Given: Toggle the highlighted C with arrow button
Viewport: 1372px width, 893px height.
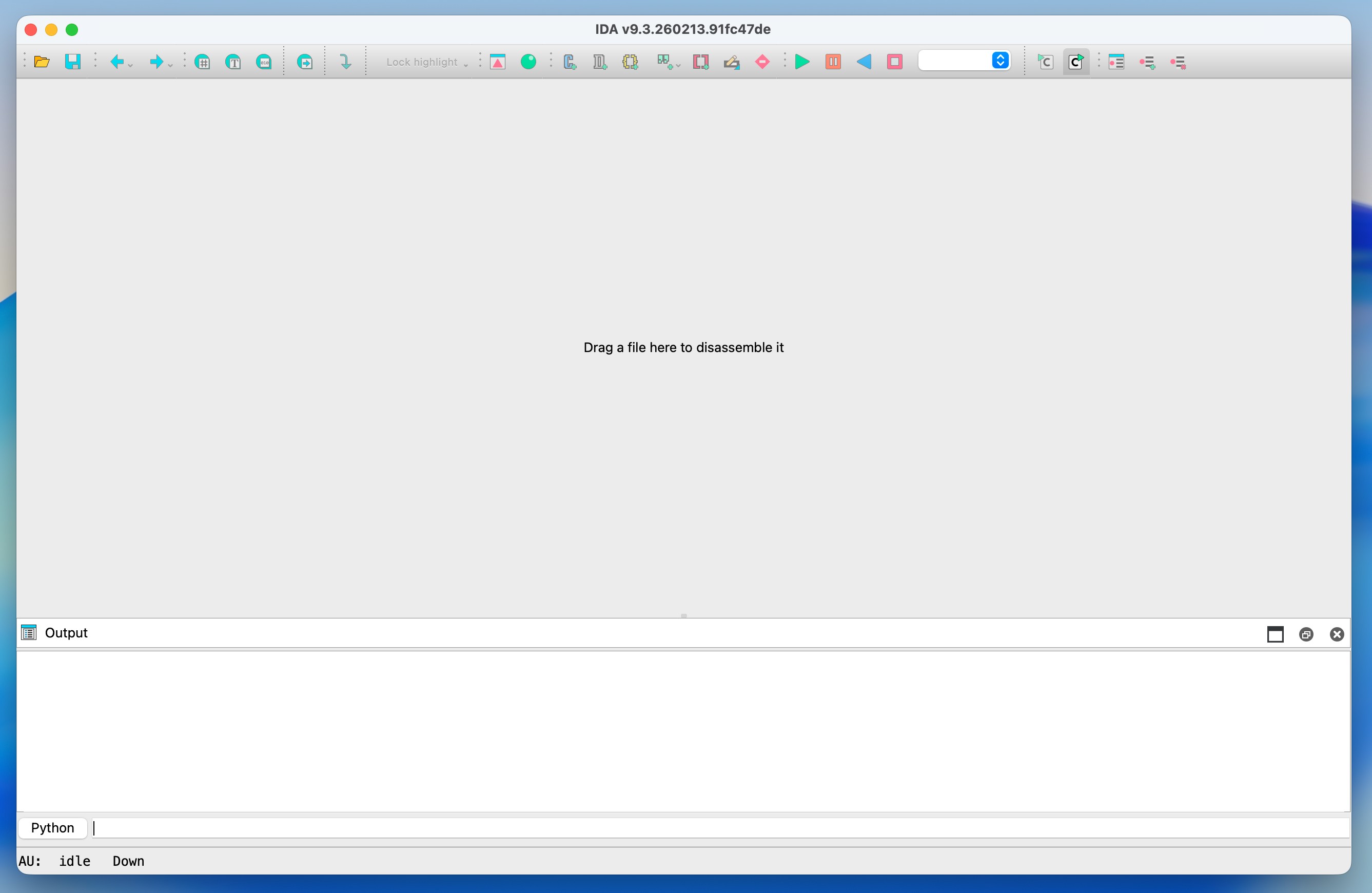Looking at the screenshot, I should [x=1076, y=62].
